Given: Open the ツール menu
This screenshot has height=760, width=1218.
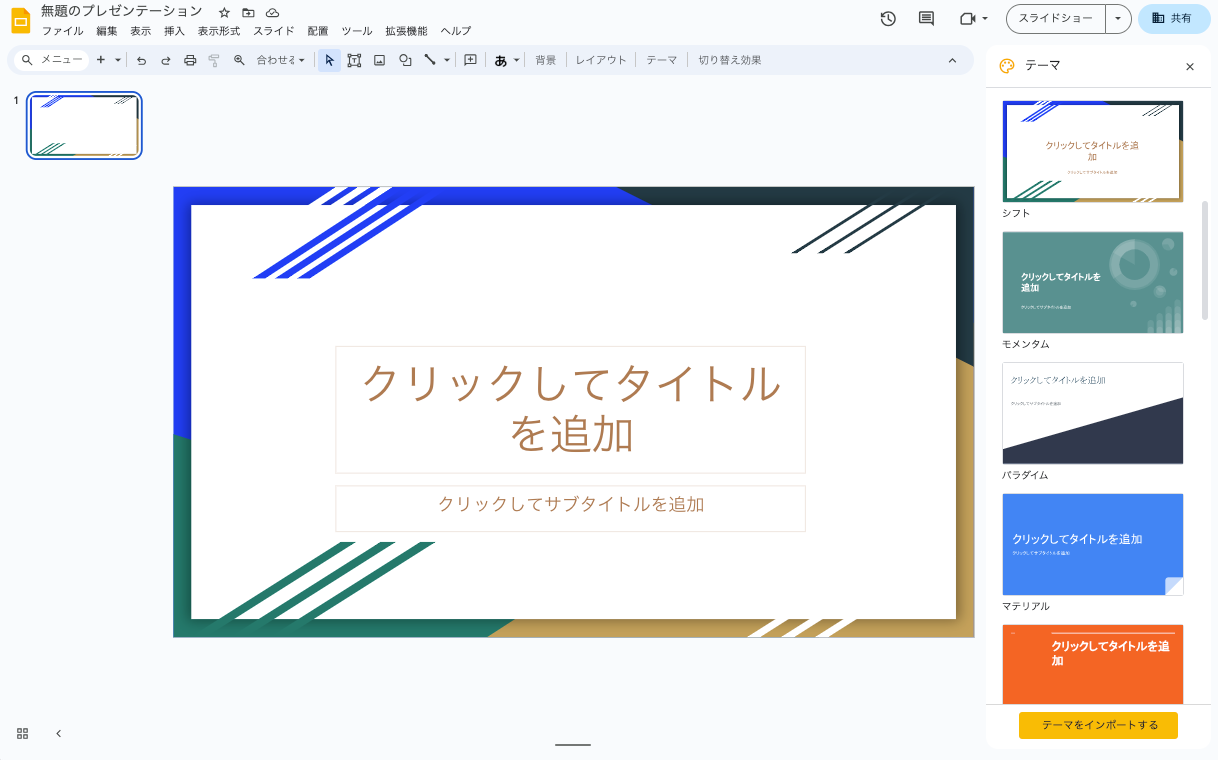Looking at the screenshot, I should tap(356, 31).
